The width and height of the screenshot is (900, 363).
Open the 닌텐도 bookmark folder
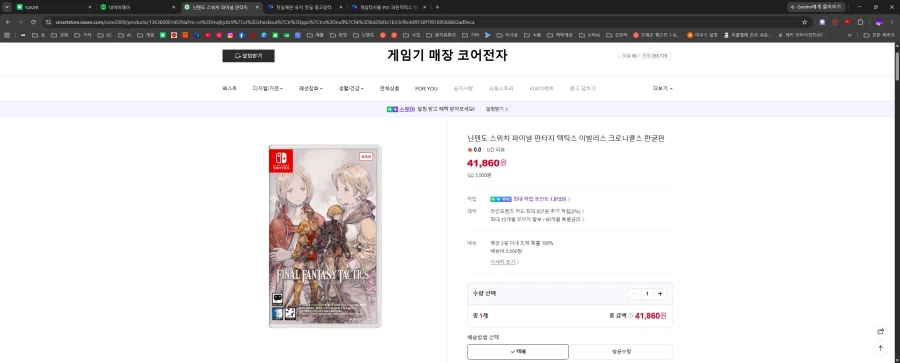tap(364, 35)
